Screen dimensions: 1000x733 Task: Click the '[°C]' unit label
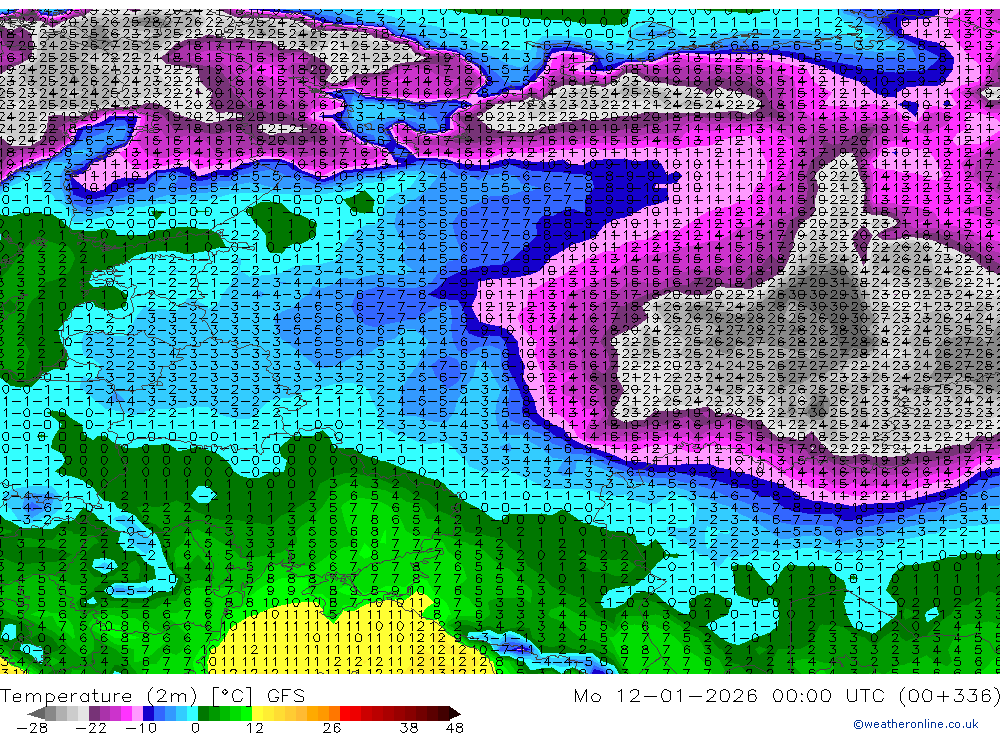click(232, 696)
